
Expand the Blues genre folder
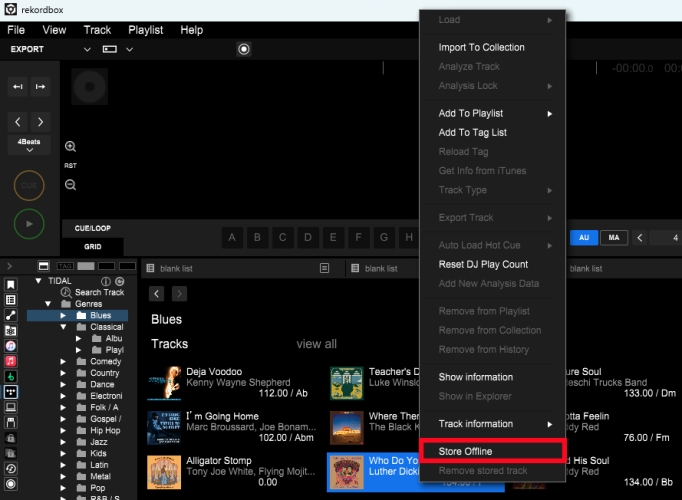[x=63, y=315]
